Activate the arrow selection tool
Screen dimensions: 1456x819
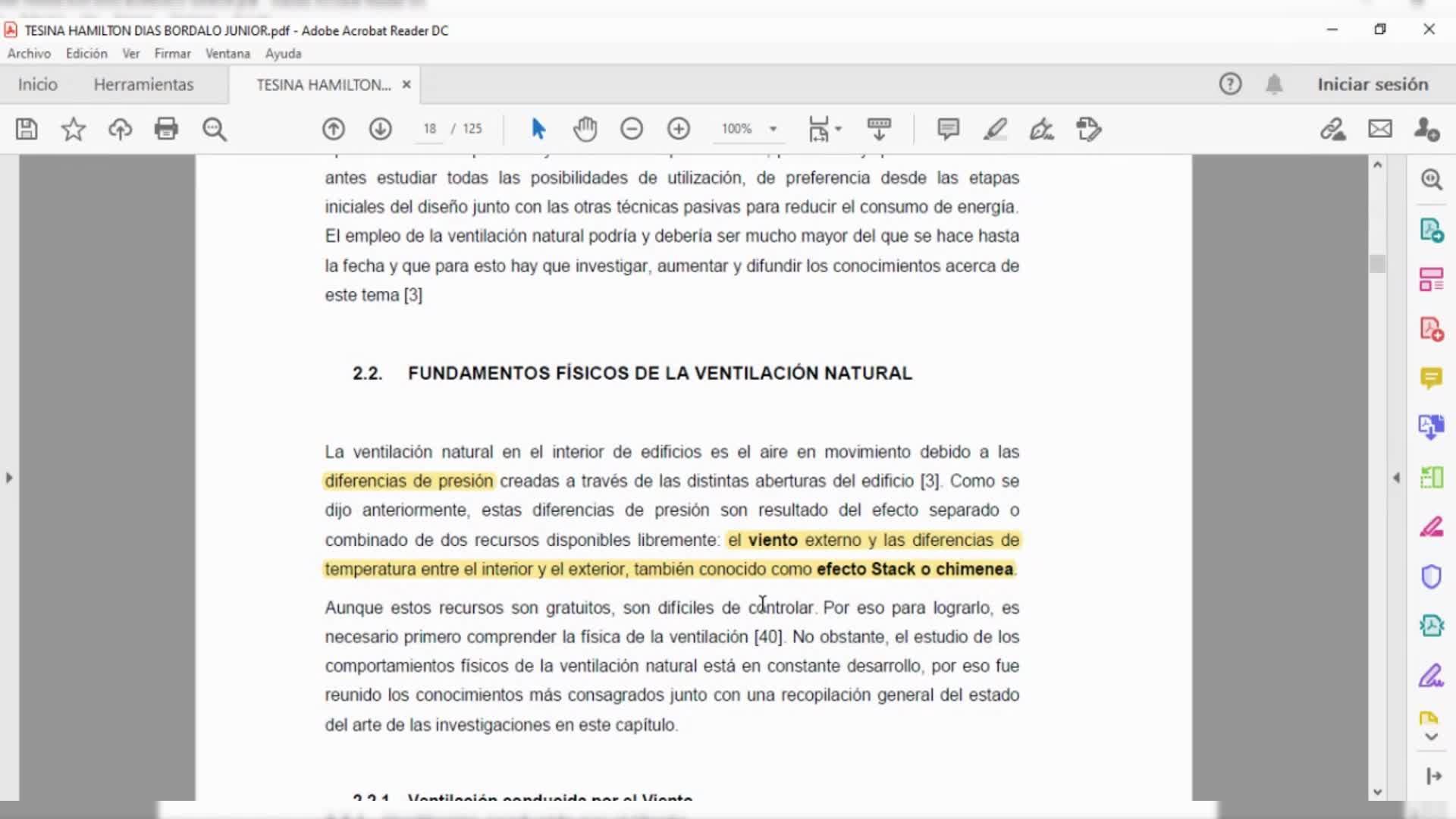point(538,129)
